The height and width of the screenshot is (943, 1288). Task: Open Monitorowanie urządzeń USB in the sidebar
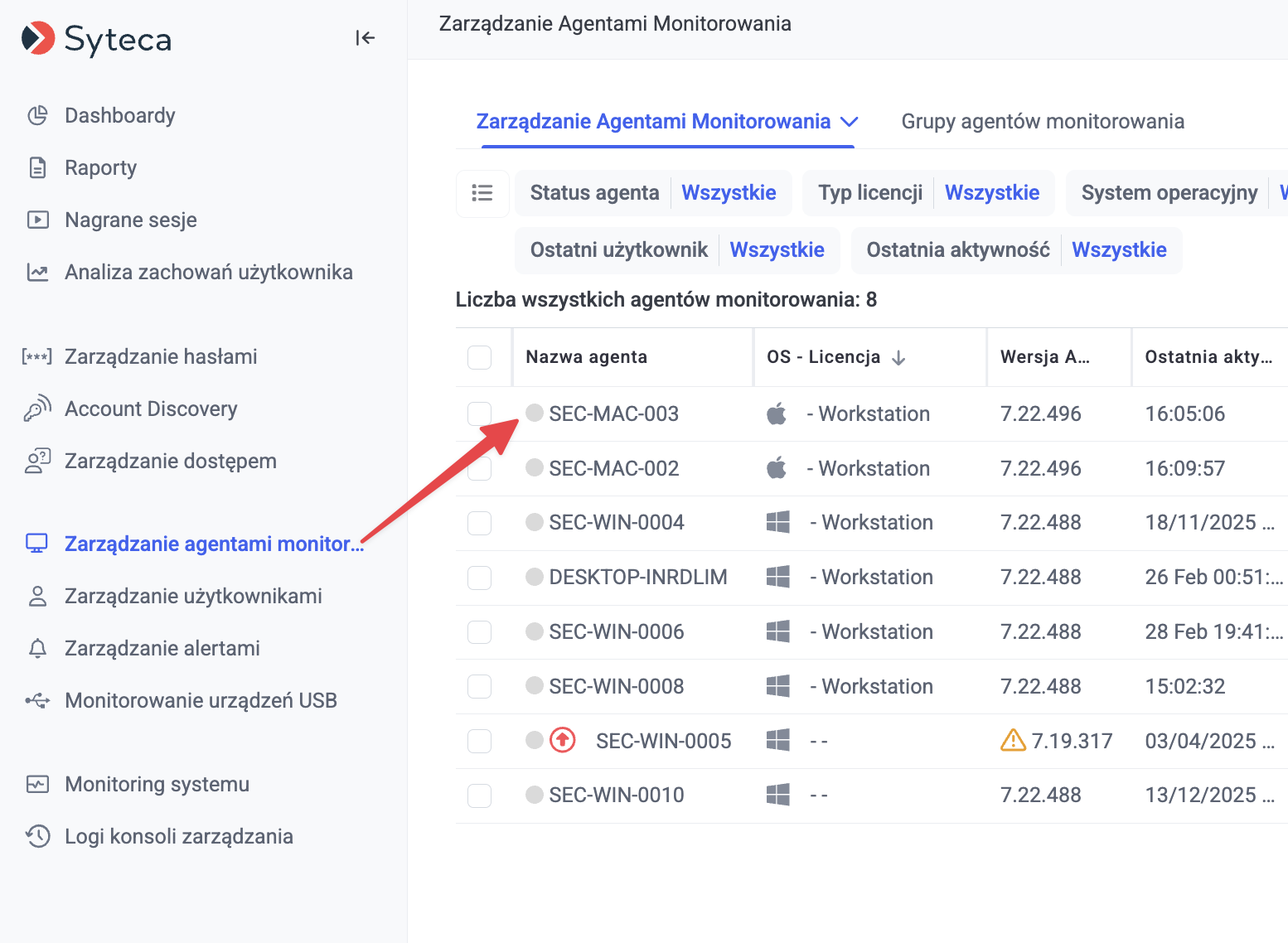click(x=201, y=701)
